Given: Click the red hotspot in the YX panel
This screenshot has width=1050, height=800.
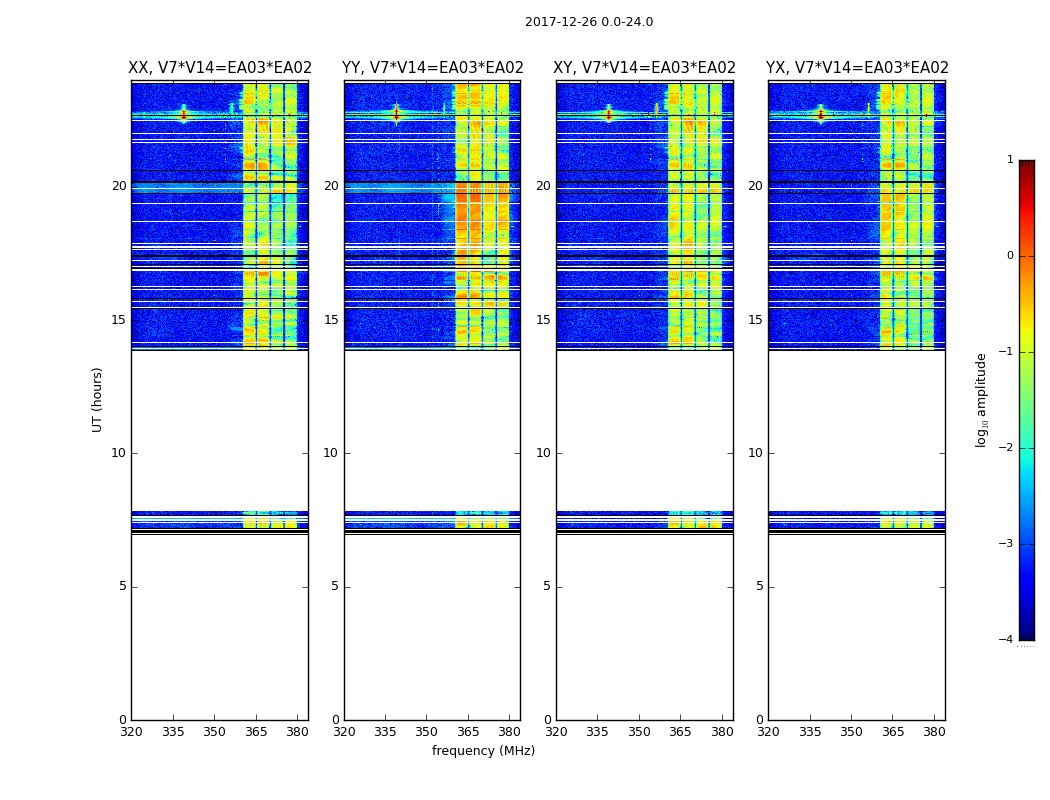Looking at the screenshot, I should [x=821, y=114].
